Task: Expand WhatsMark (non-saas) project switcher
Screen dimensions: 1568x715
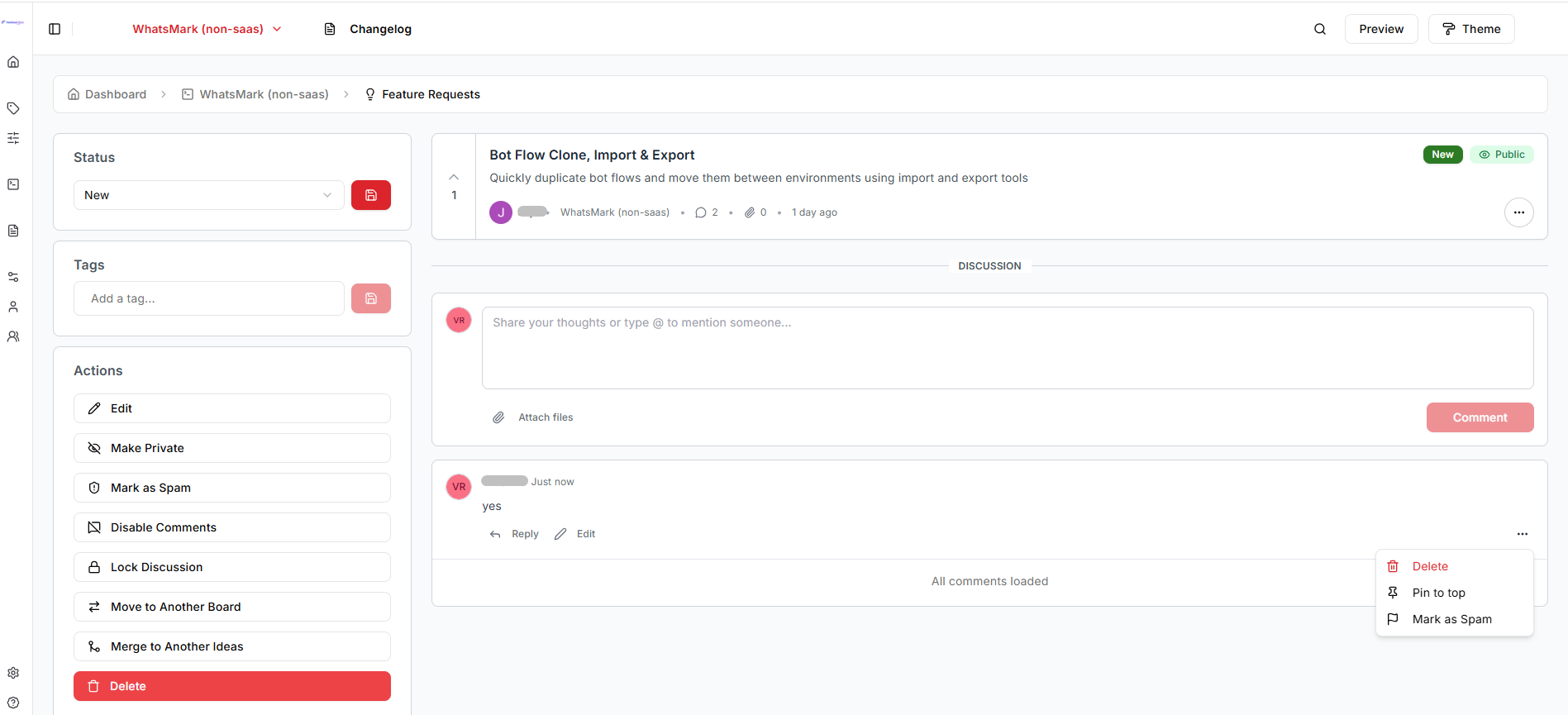Action: 207,29
